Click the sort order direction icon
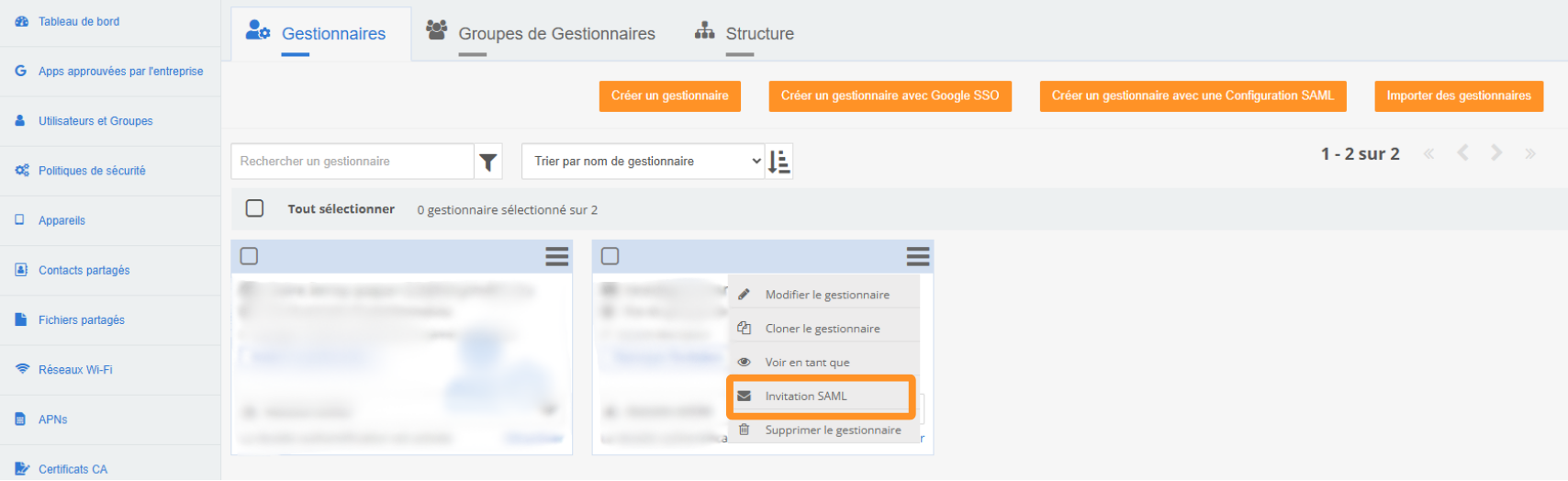Viewport: 1568px width, 481px height. (778, 162)
